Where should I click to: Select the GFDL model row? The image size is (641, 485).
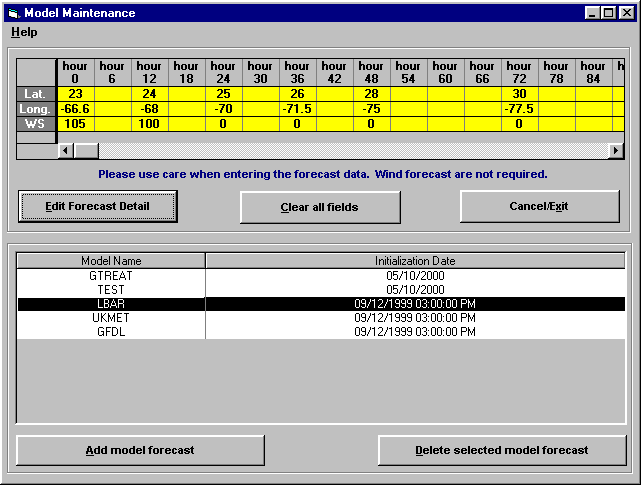tap(111, 331)
